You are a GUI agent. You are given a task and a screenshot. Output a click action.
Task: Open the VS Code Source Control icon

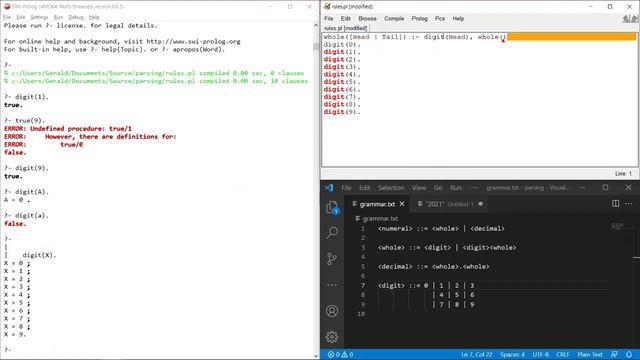pos(332,259)
